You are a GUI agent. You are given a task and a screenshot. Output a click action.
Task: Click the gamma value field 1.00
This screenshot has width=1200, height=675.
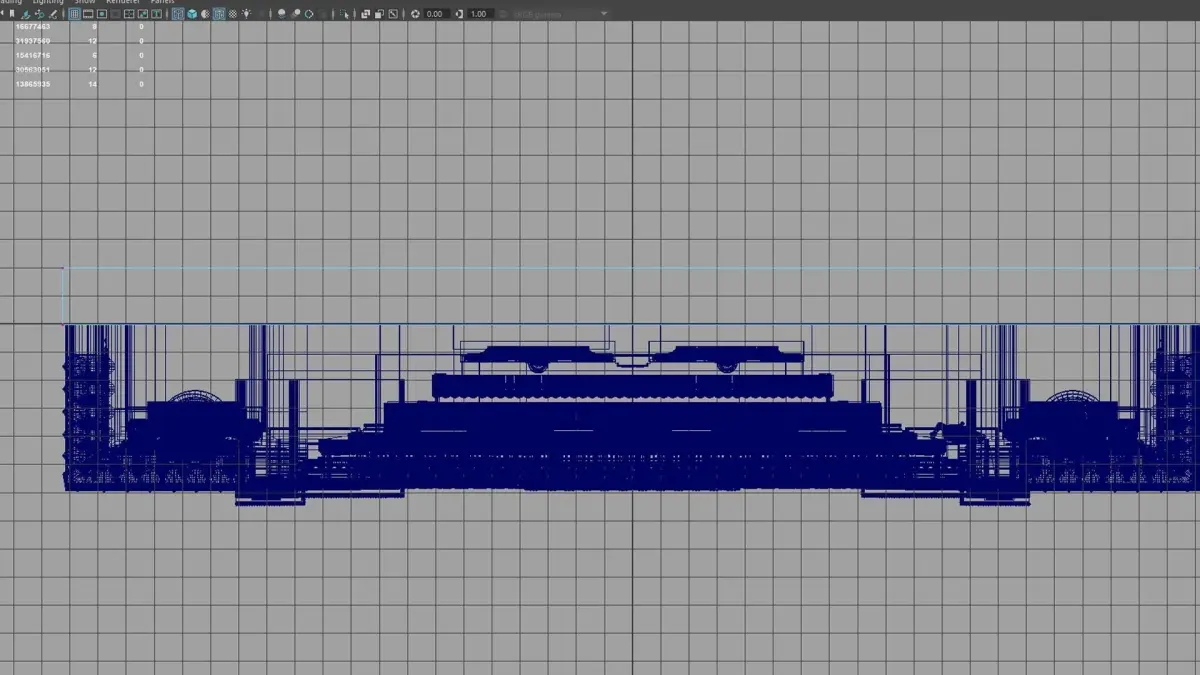pyautogui.click(x=479, y=14)
